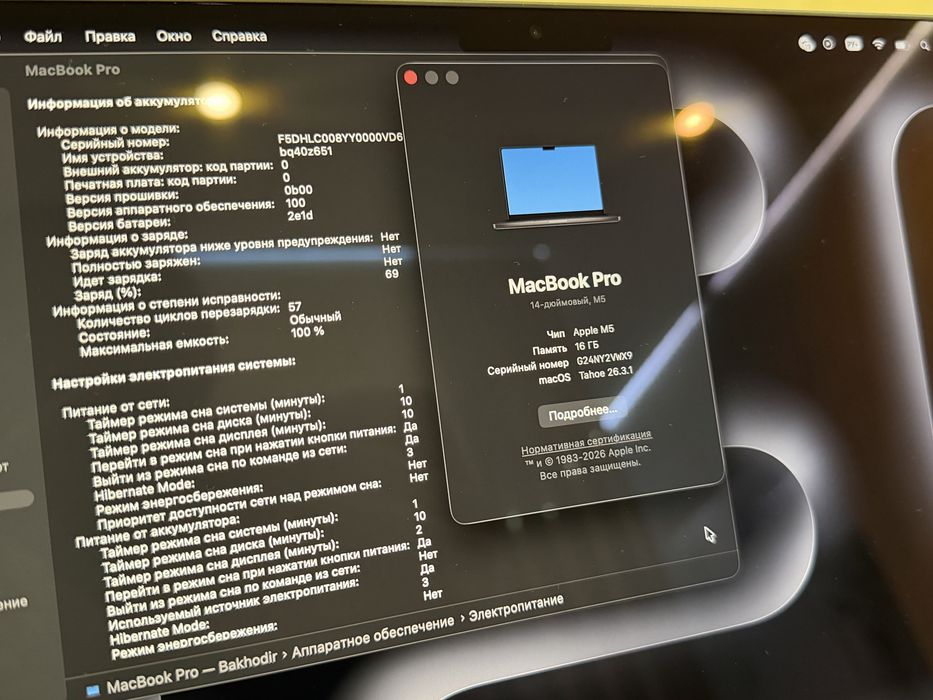The height and width of the screenshot is (700, 933).
Task: Click the Питание от аккумулятора label
Action: click(x=158, y=530)
